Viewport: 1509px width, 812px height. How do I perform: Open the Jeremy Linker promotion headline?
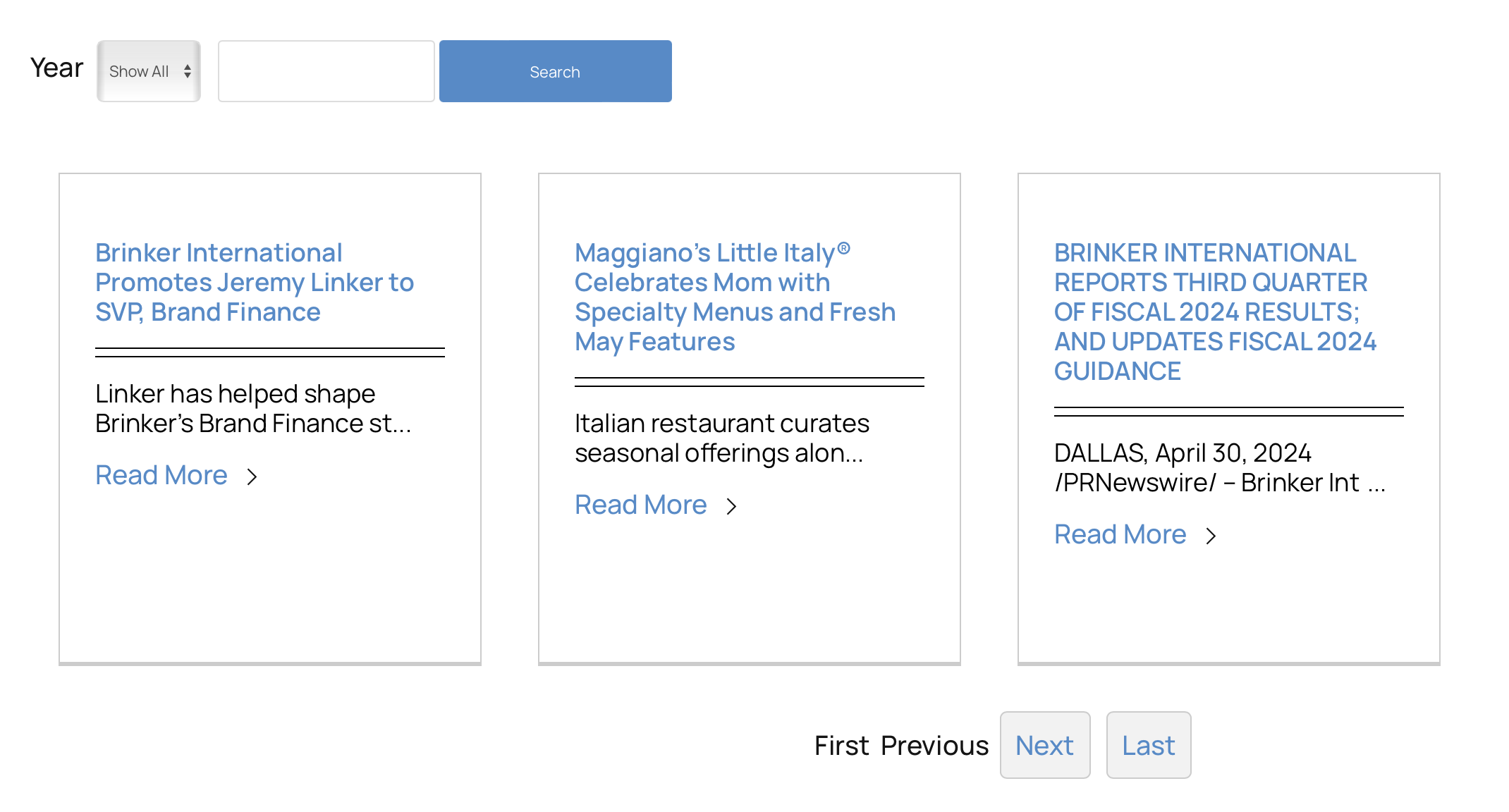[254, 283]
